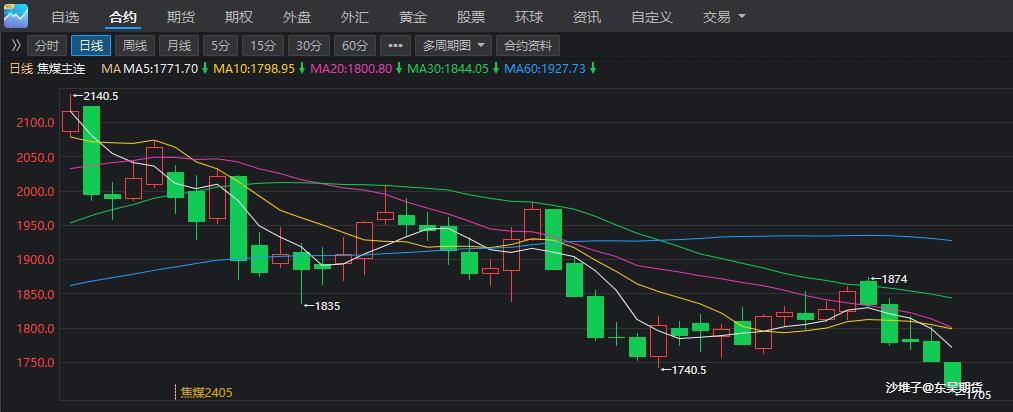Click the MA5:1771.70 indicator value
Screen dimensions: 1013x412
pos(161,68)
